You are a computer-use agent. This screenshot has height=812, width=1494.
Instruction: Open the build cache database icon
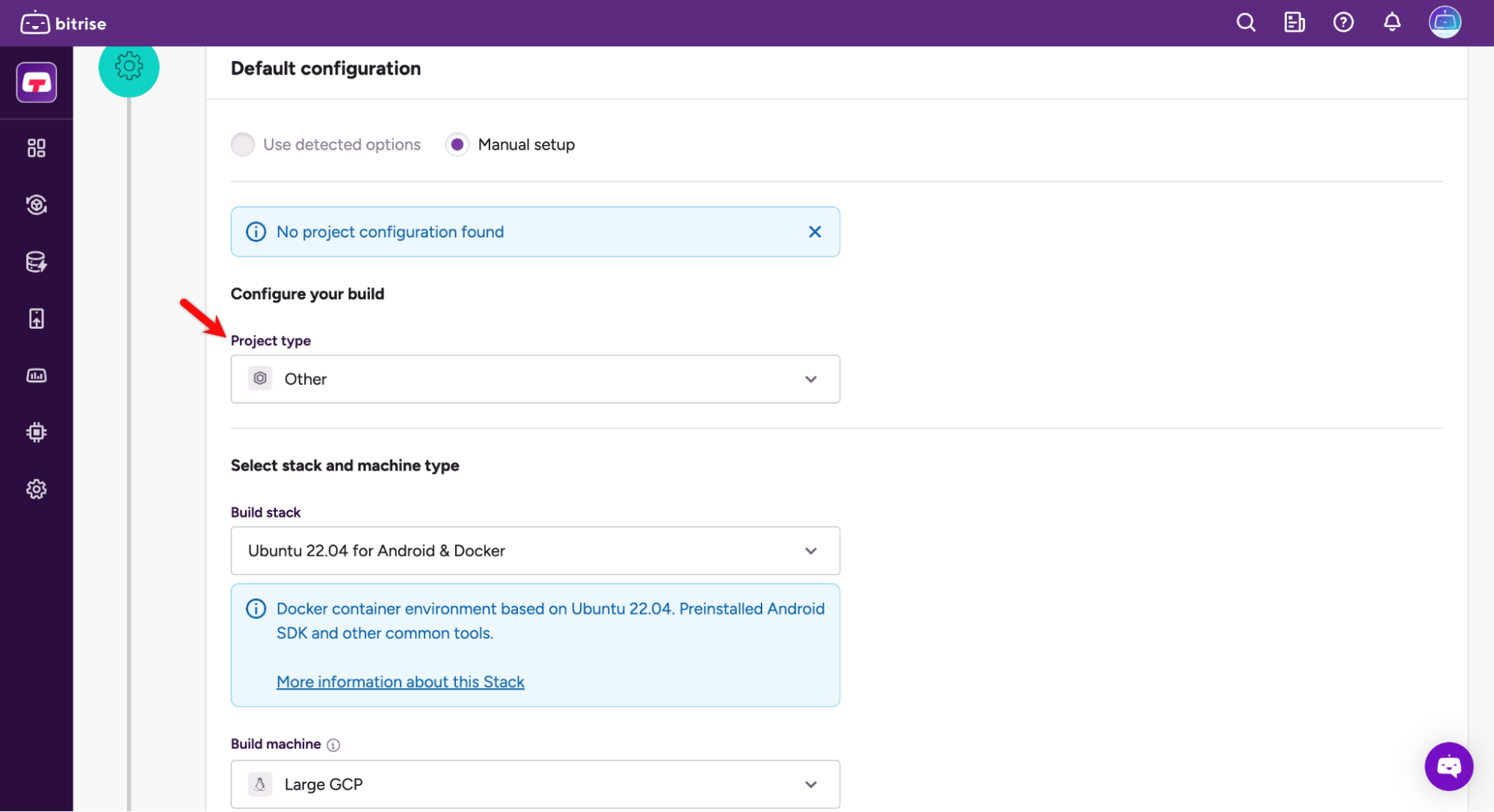click(x=37, y=262)
